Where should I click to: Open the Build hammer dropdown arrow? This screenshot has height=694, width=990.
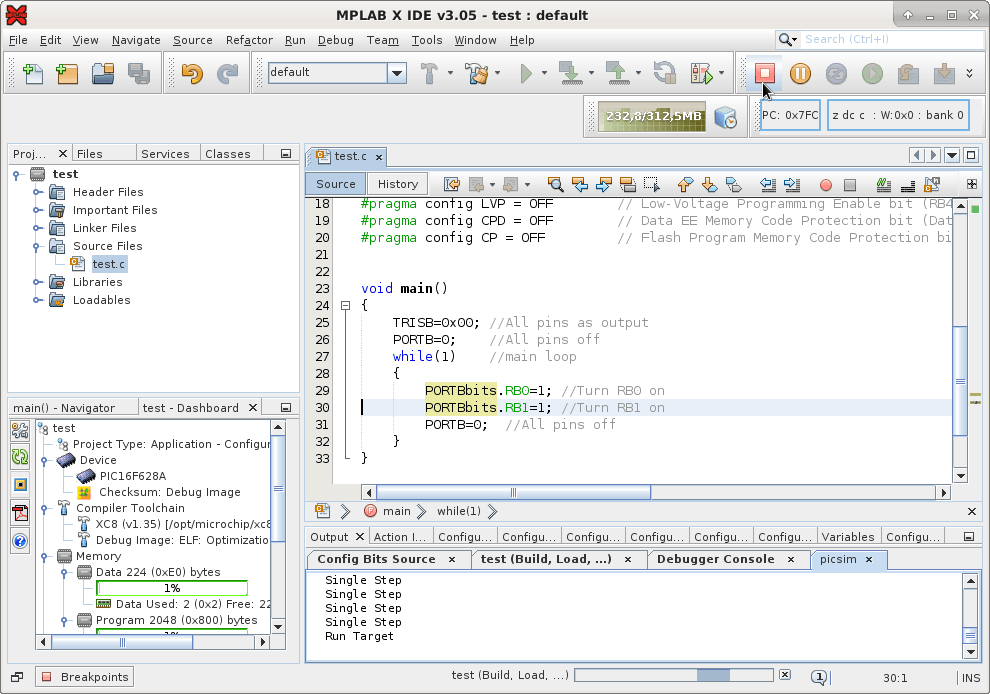[450, 73]
